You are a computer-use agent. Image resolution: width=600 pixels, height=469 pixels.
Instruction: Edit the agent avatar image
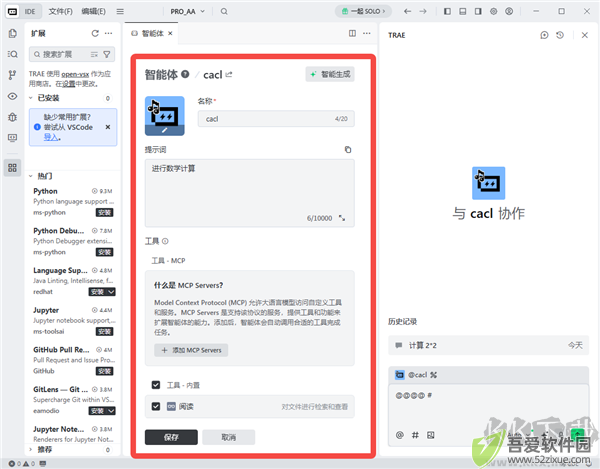165,130
